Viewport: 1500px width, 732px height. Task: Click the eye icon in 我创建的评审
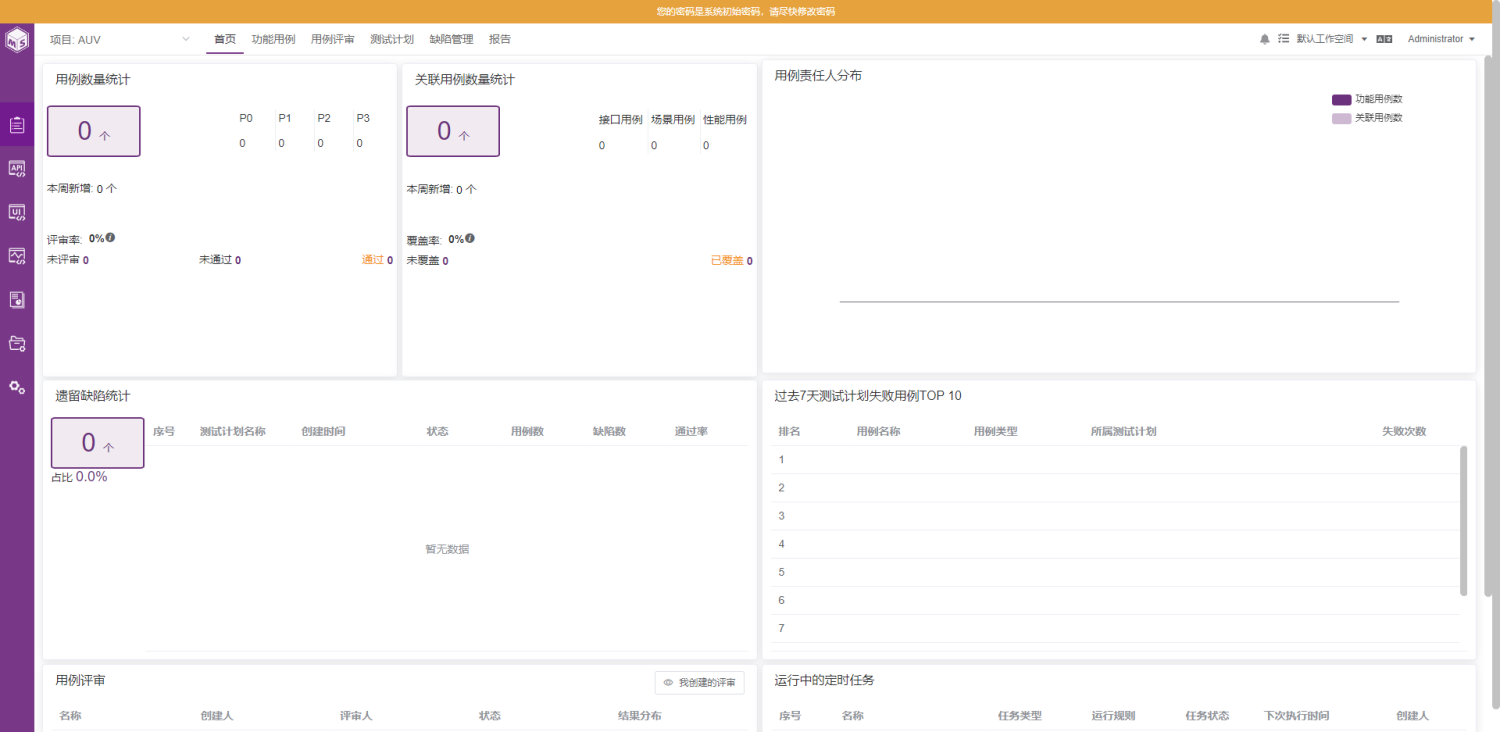[668, 683]
